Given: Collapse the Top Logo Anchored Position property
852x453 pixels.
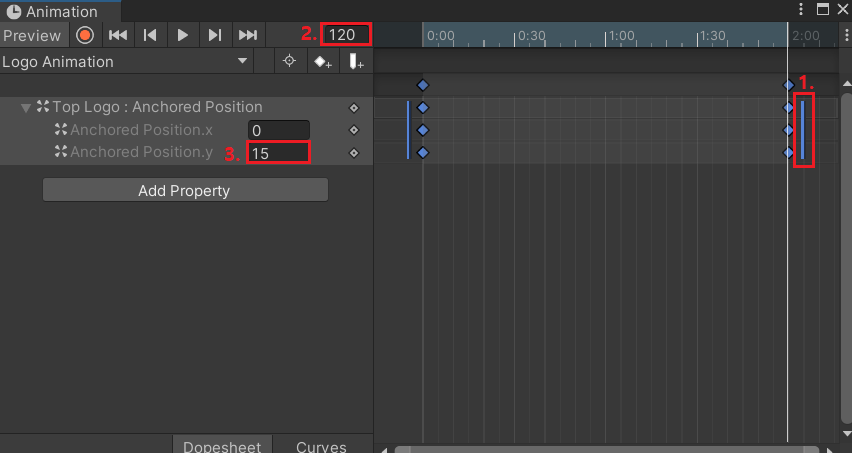Looking at the screenshot, I should tap(26, 108).
